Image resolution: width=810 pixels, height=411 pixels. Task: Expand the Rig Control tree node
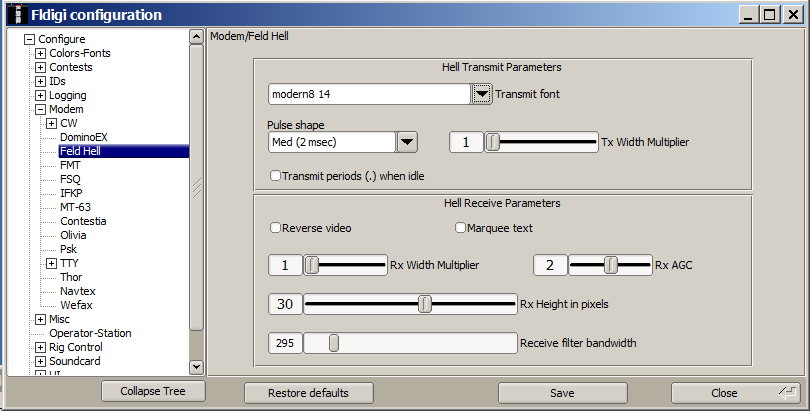40,347
